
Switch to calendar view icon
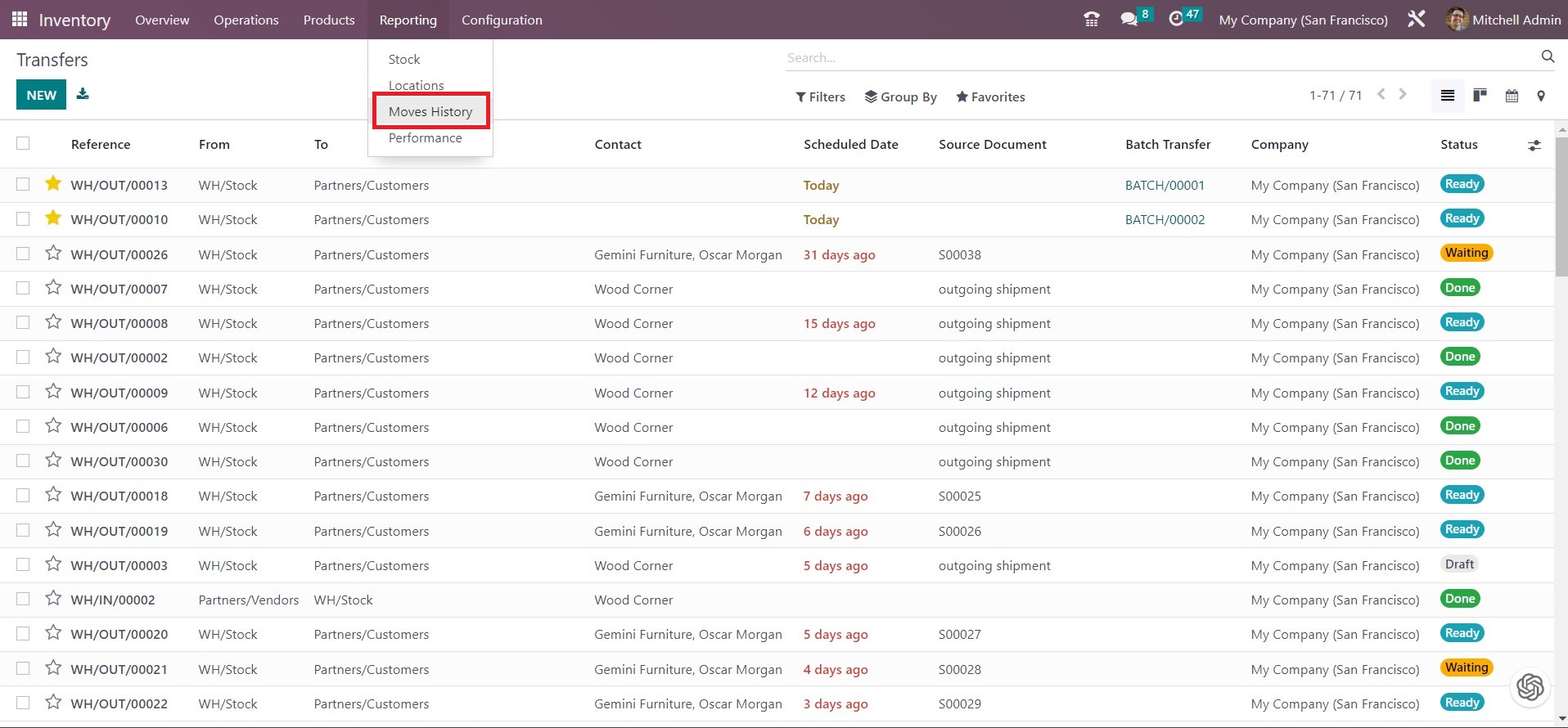click(x=1512, y=96)
